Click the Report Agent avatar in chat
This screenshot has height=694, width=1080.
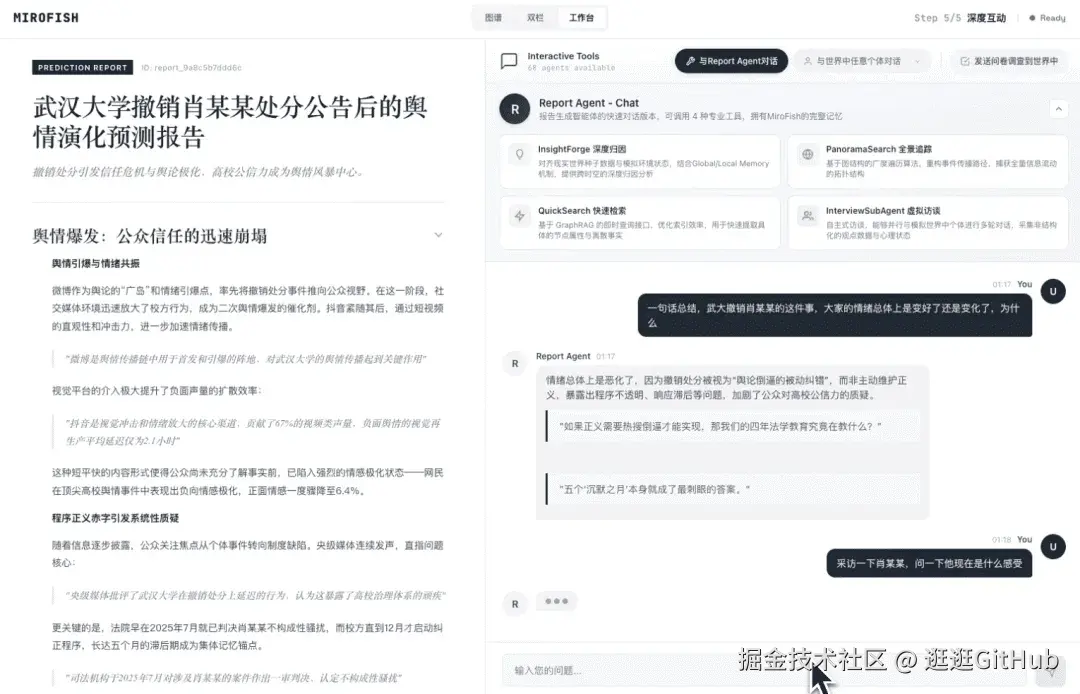point(514,109)
